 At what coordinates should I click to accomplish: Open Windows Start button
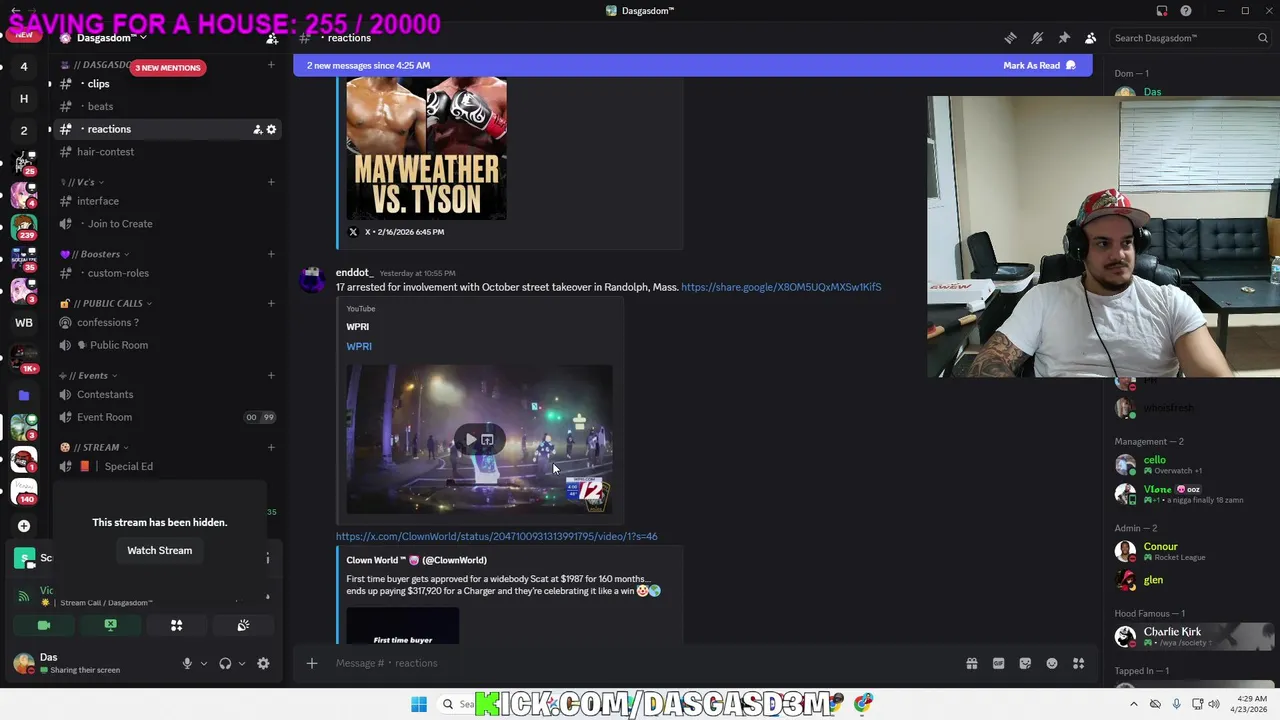pyautogui.click(x=419, y=704)
